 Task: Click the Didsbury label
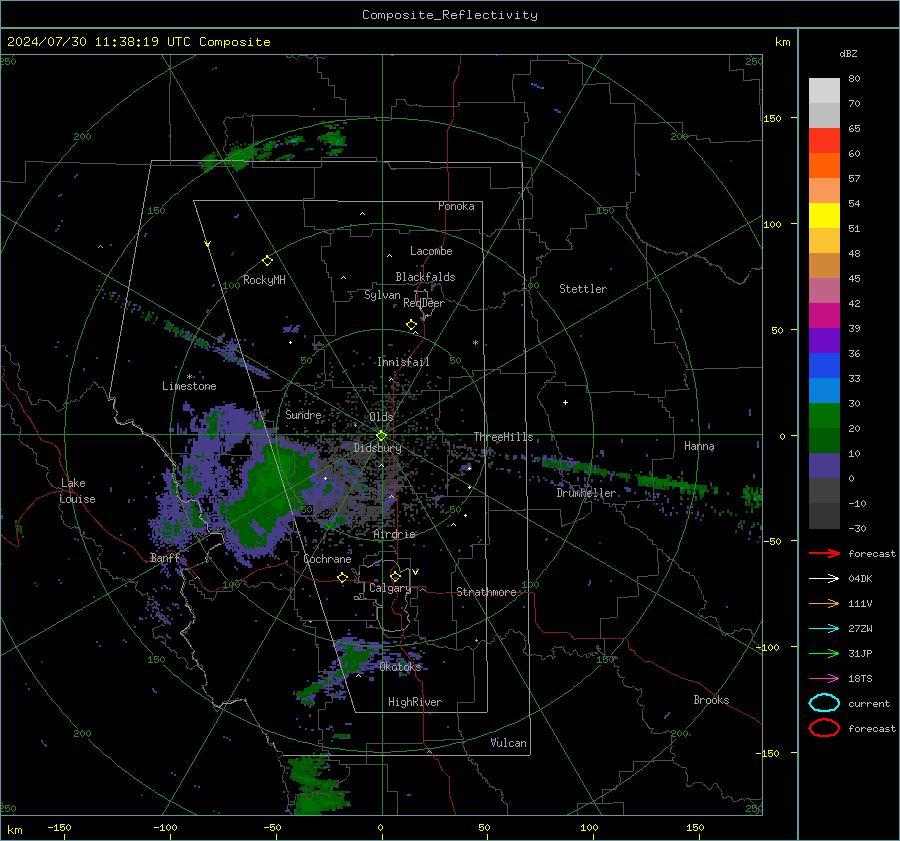[378, 448]
